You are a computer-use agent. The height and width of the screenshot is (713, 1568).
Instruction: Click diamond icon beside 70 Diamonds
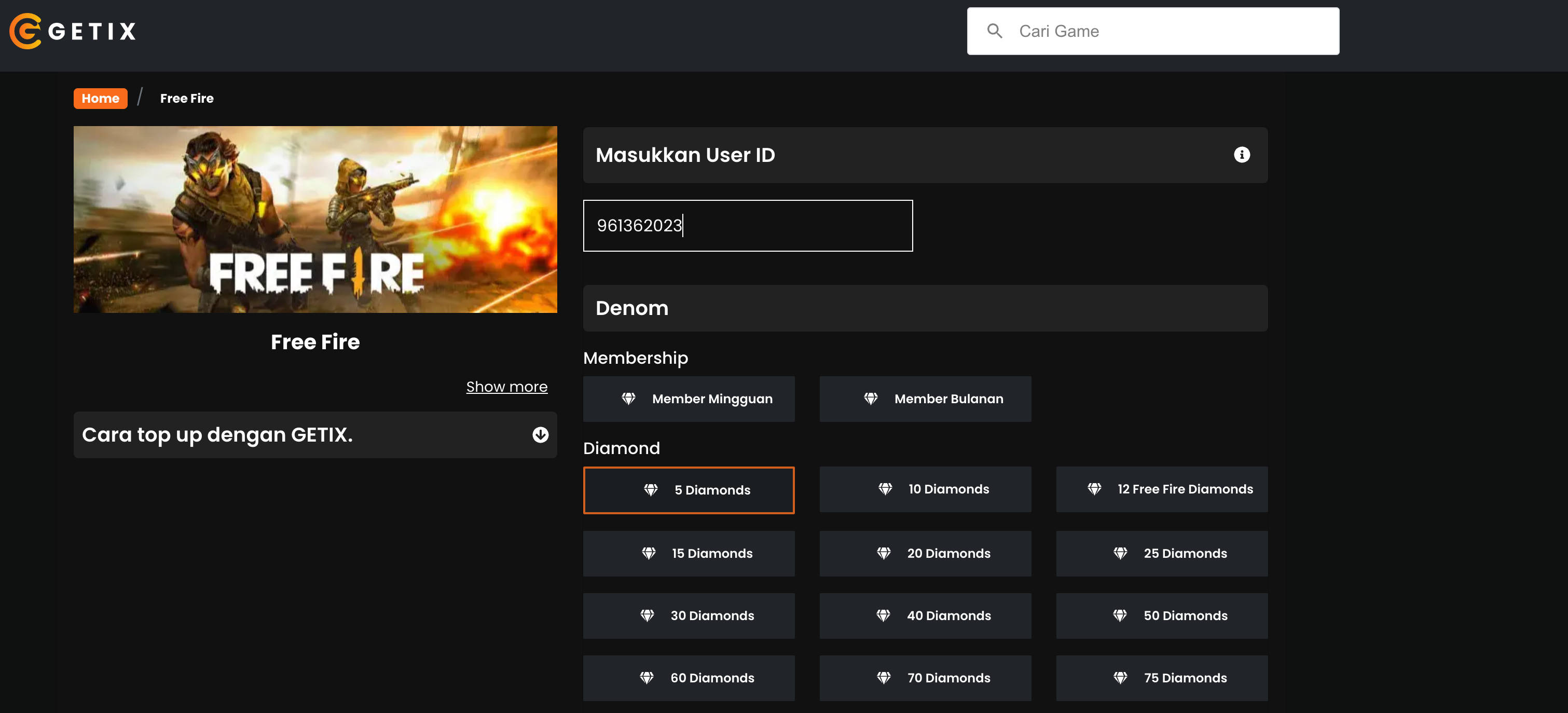click(883, 678)
